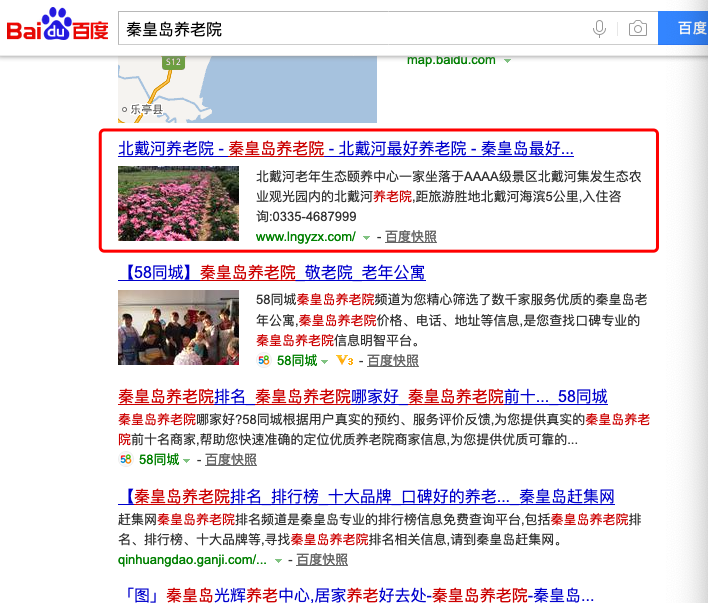This screenshot has width=708, height=603.
Task: Click the 58 logo icon beside V3 badge
Action: 264,360
